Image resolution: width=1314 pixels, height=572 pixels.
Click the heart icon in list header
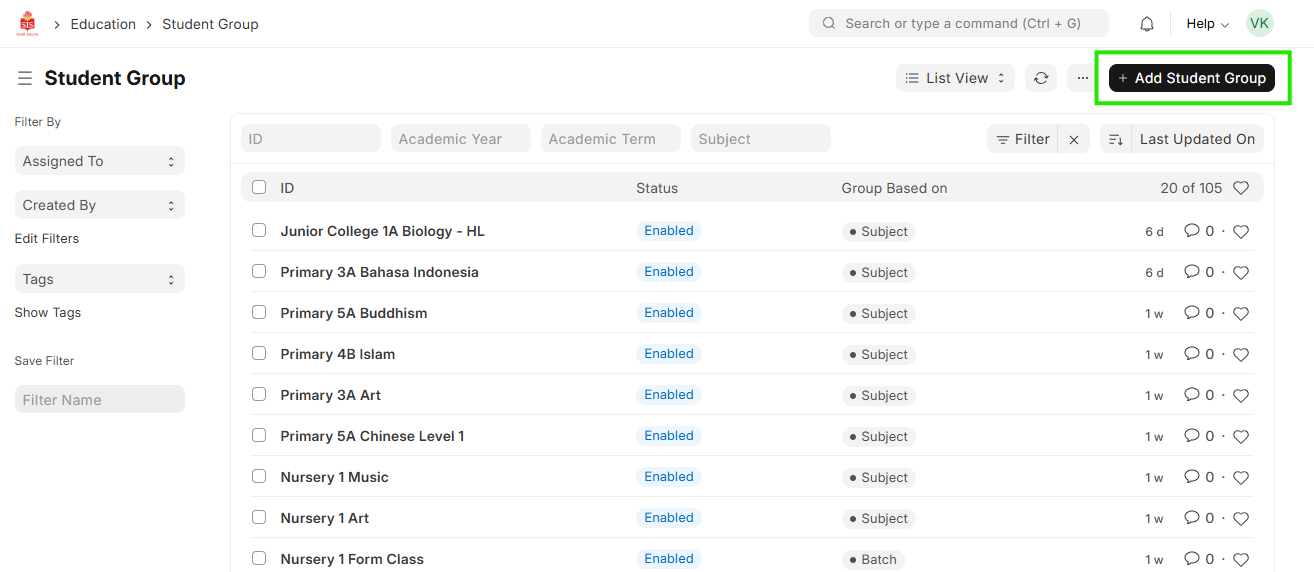pos(1241,188)
